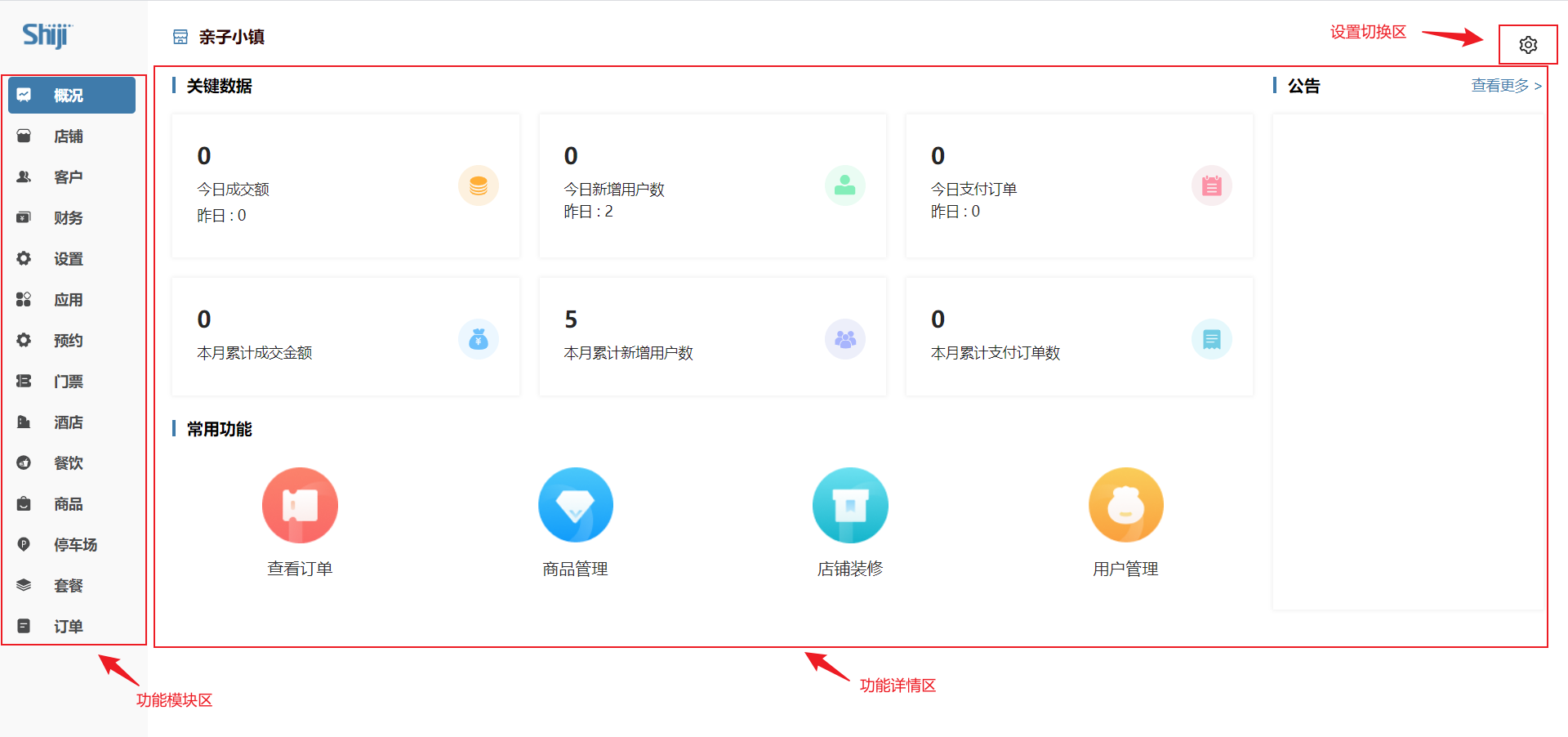Click the 酒店 building icon in sidebar
The height and width of the screenshot is (737, 1568).
(24, 422)
